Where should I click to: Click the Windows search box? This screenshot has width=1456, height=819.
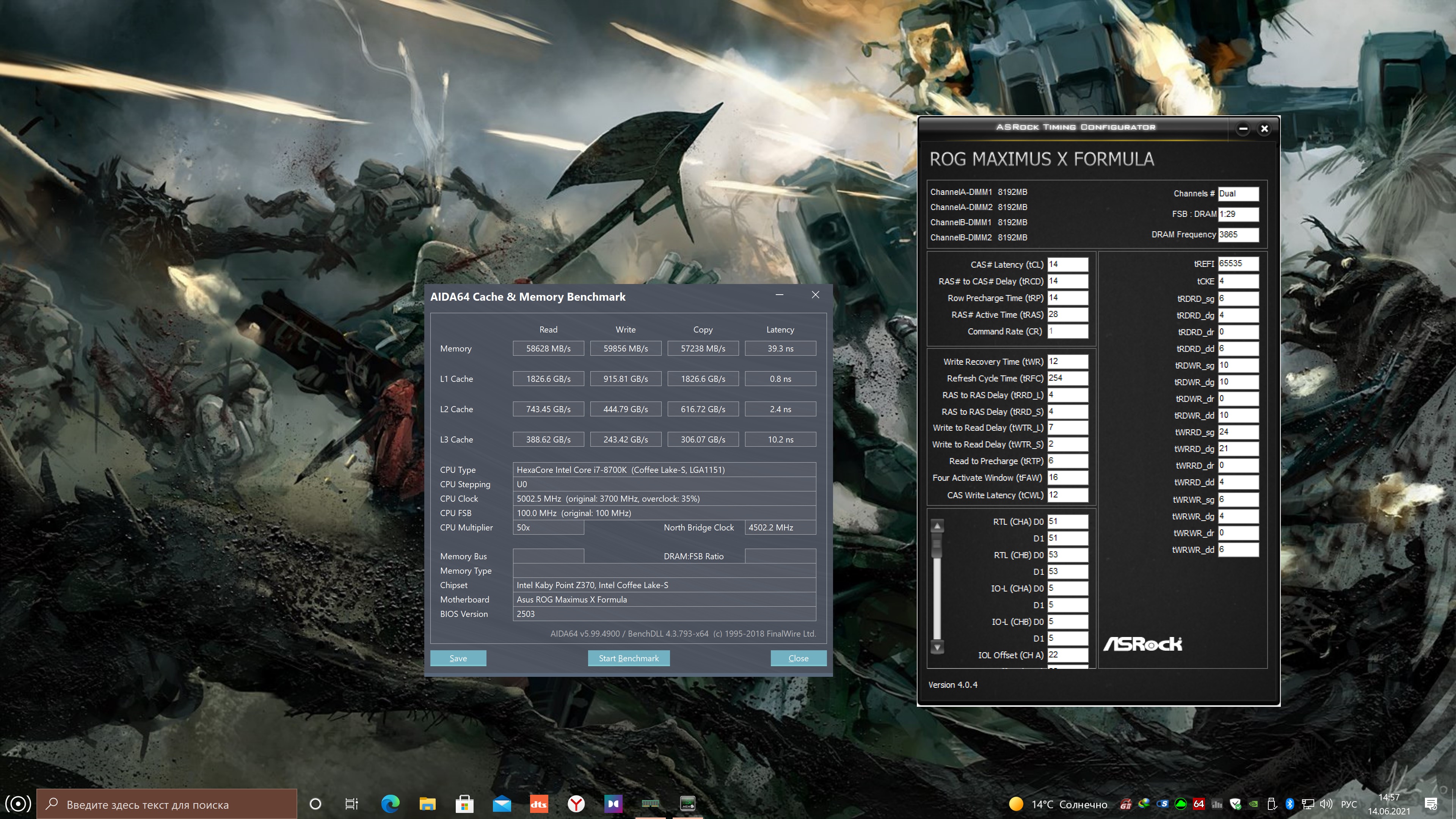click(167, 804)
